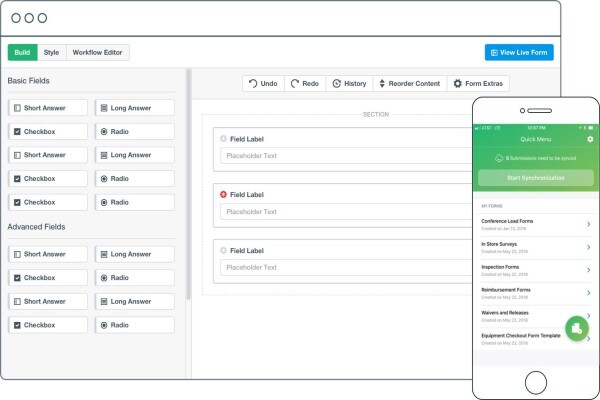This screenshot has height=400, width=600.
Task: Open the Workflow Editor tab
Action: [98, 52]
